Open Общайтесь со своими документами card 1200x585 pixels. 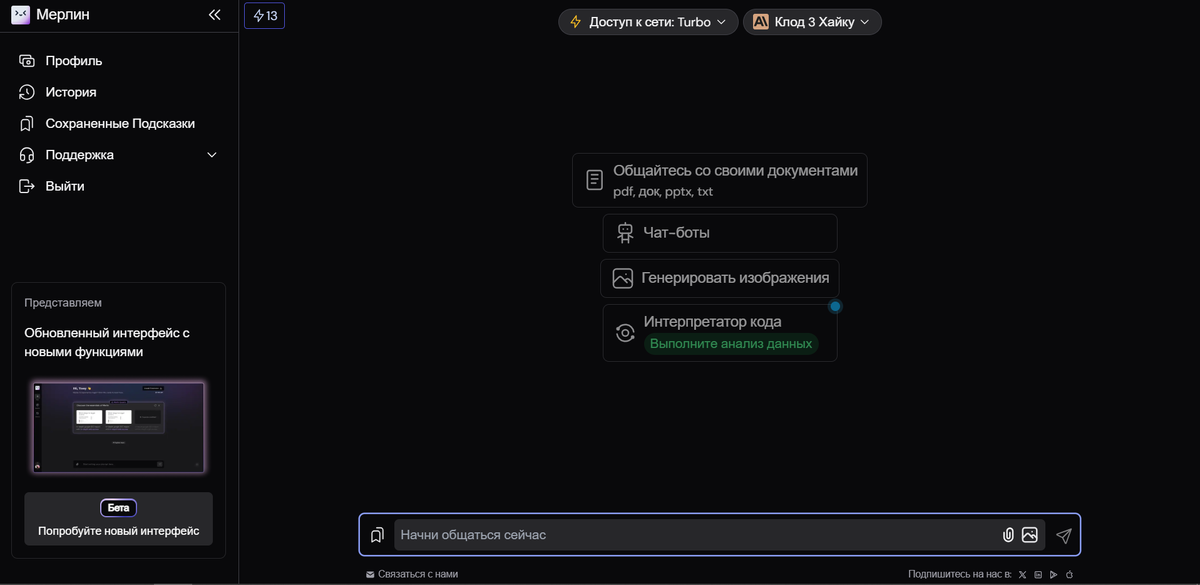[720, 180]
